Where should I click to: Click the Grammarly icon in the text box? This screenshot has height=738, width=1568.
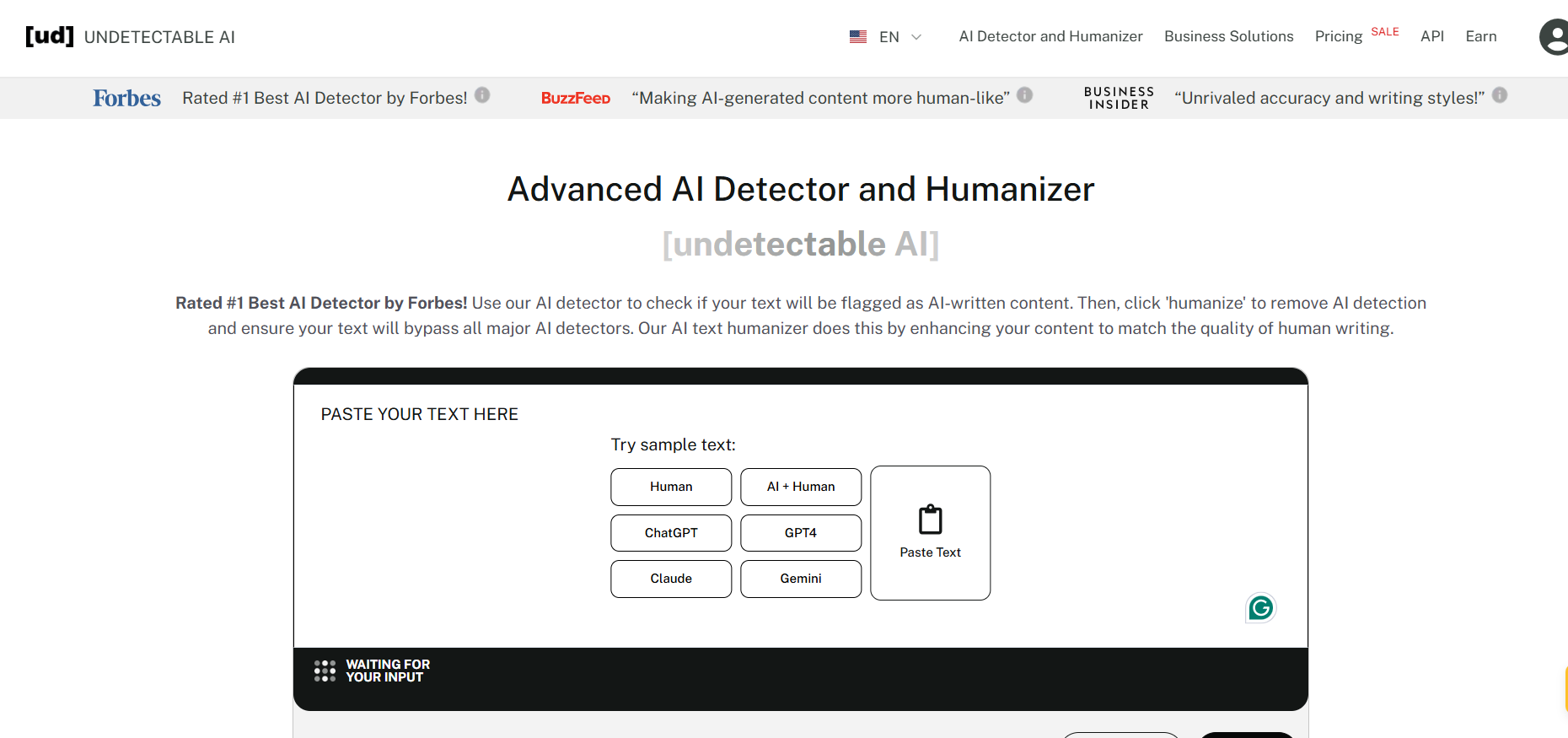(x=1261, y=607)
